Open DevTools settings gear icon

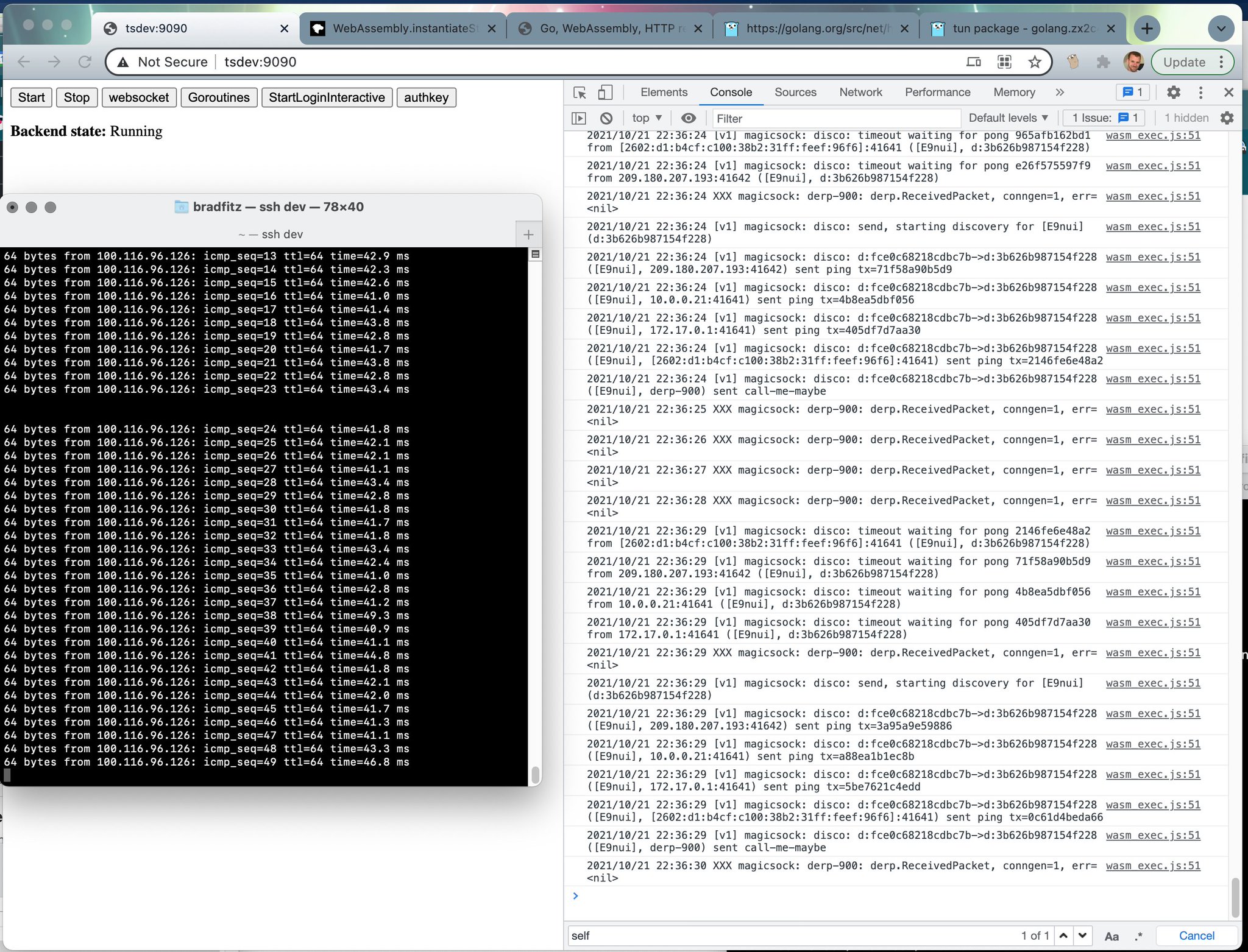pyautogui.click(x=1173, y=93)
